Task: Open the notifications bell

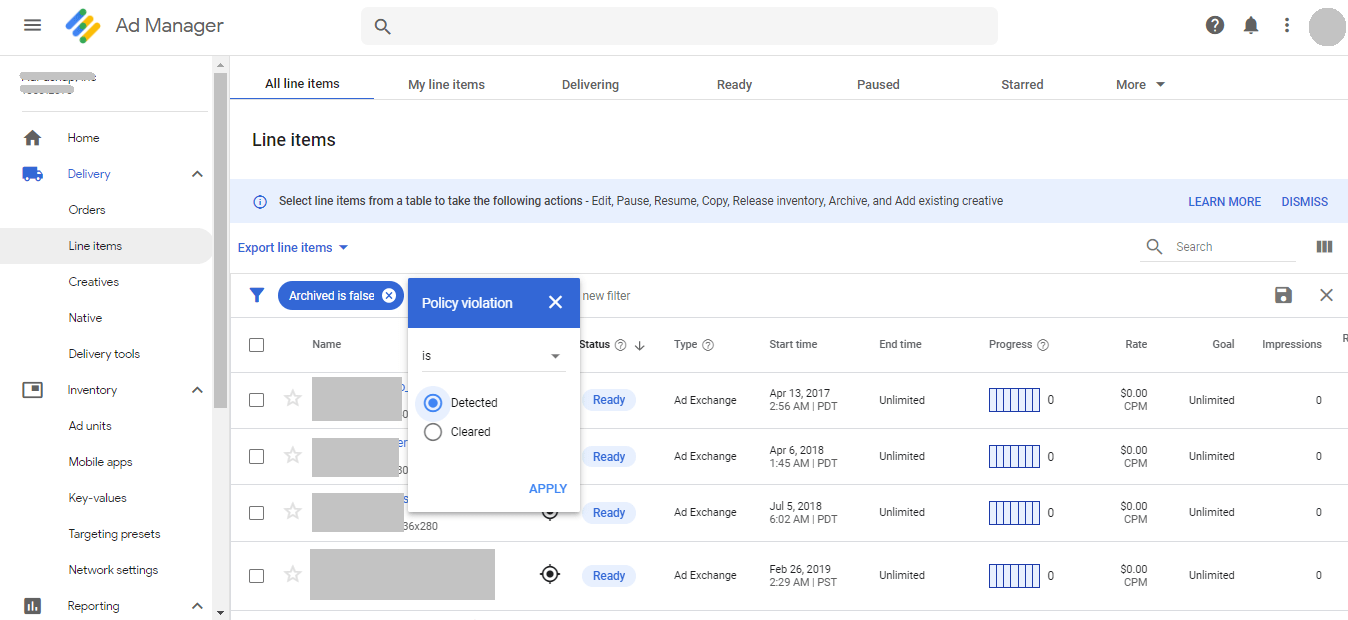Action: coord(1251,25)
